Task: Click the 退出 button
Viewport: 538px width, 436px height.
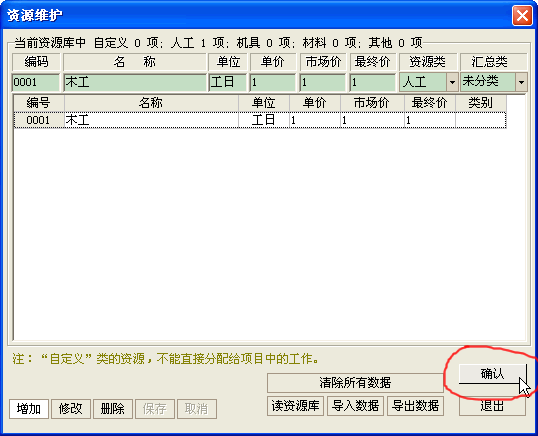Action: point(492,406)
